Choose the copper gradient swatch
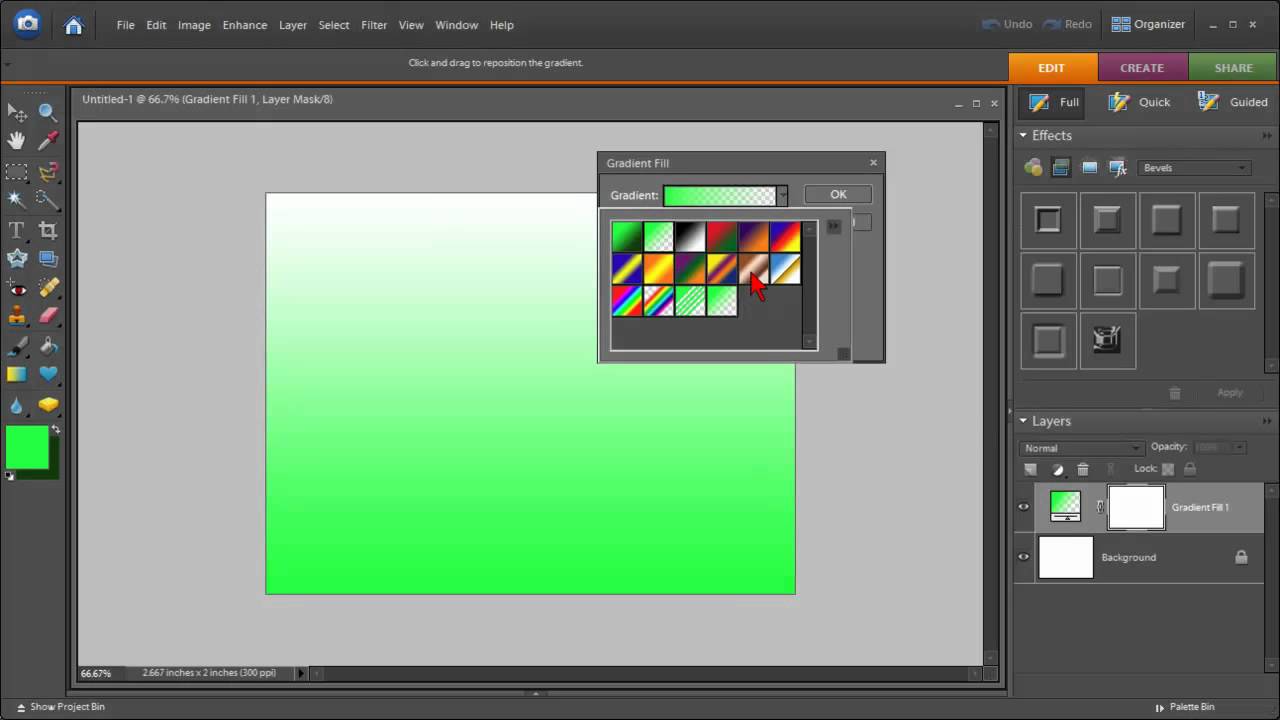Screen dimensions: 1280x720 click(754, 269)
